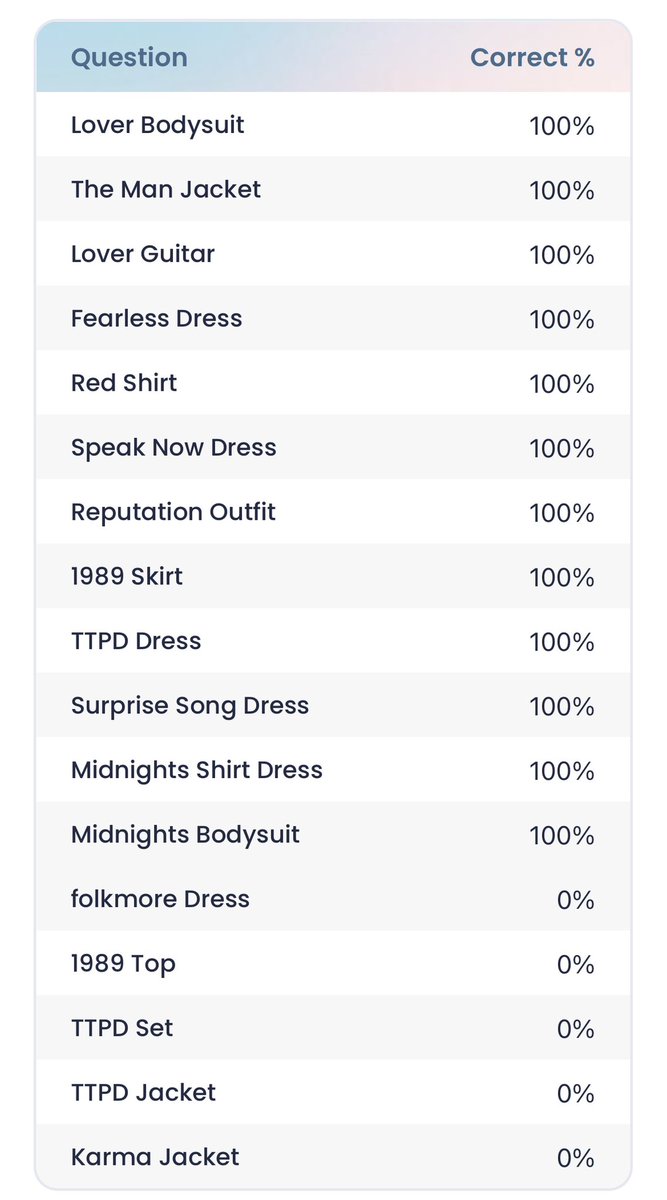Image resolution: width=667 pixels, height=1200 pixels.
Task: Select The Man Jacket question row
Action: pyautogui.click(x=333, y=189)
